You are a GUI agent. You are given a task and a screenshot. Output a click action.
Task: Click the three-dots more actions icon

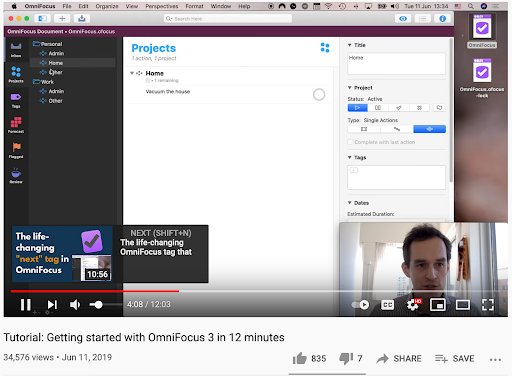(x=495, y=359)
